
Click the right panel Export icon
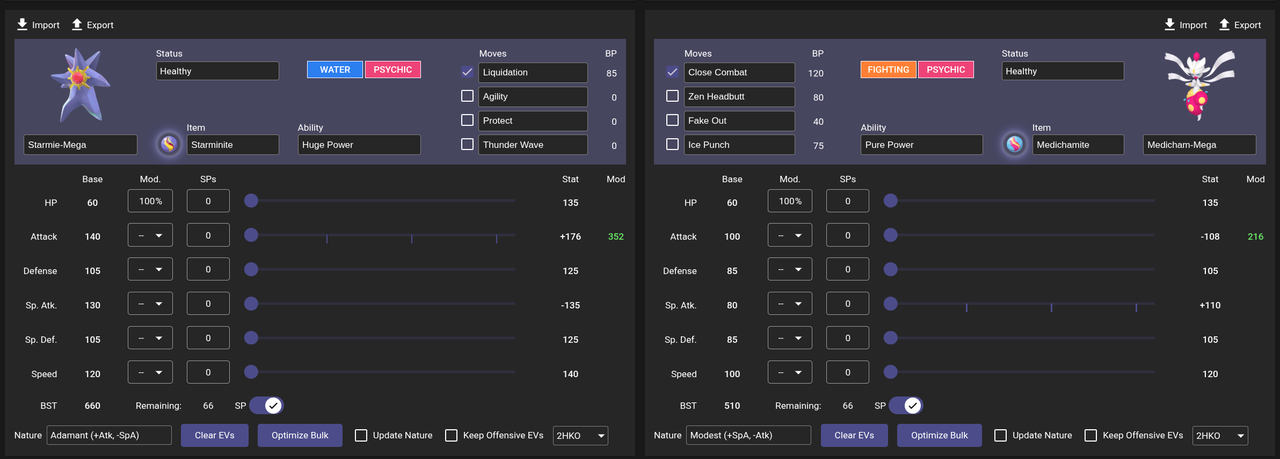click(1224, 24)
